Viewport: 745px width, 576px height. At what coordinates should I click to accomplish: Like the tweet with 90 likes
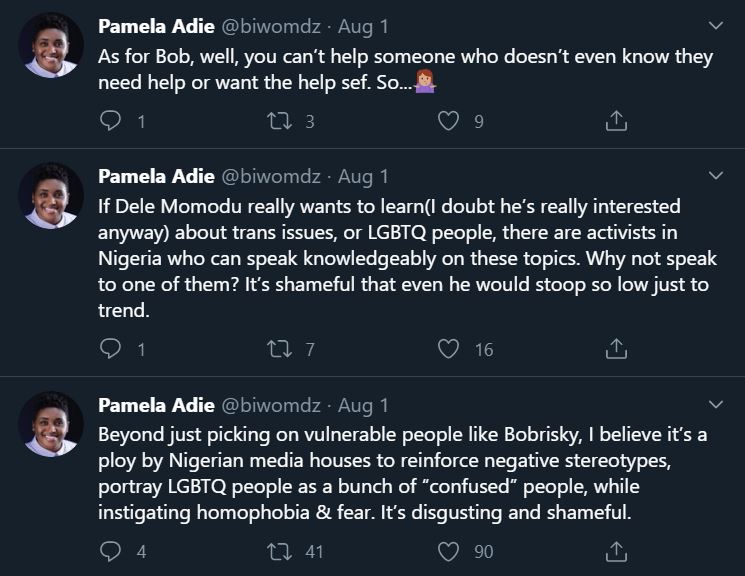click(x=448, y=551)
